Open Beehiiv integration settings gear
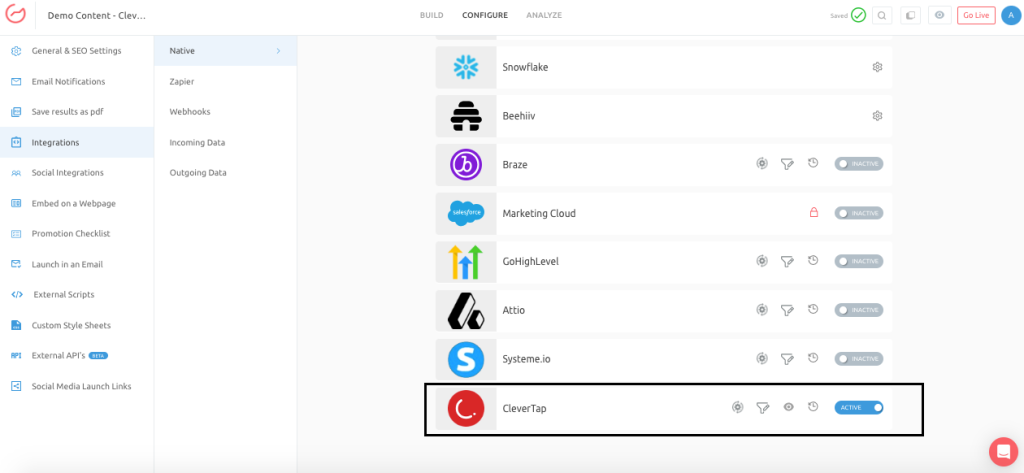 pos(877,116)
